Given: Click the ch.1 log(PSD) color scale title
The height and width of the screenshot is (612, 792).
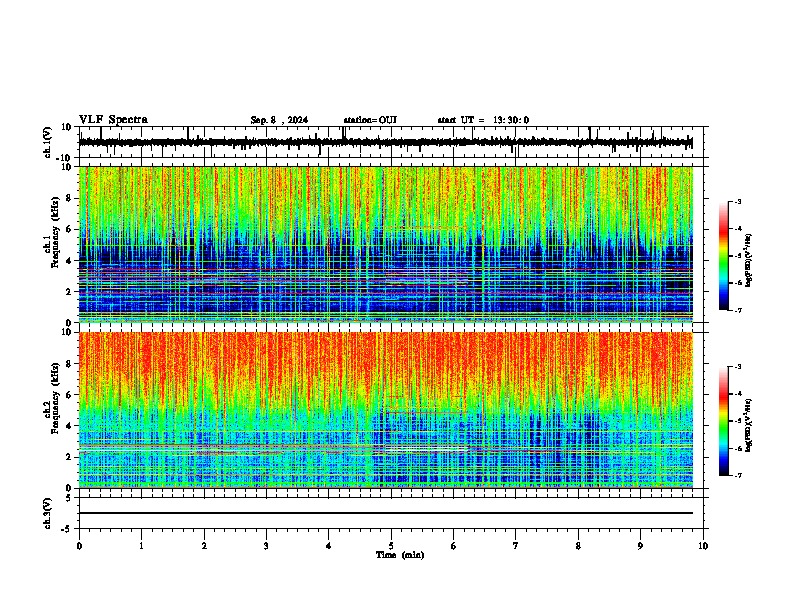Looking at the screenshot, I should tap(749, 260).
